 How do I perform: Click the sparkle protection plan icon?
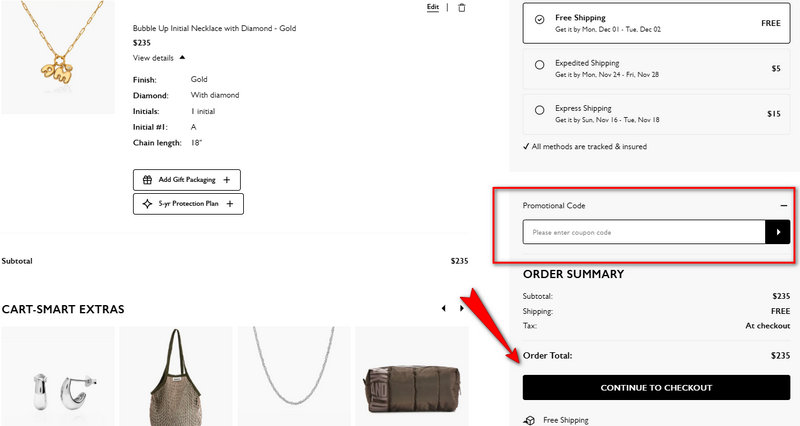tap(147, 203)
